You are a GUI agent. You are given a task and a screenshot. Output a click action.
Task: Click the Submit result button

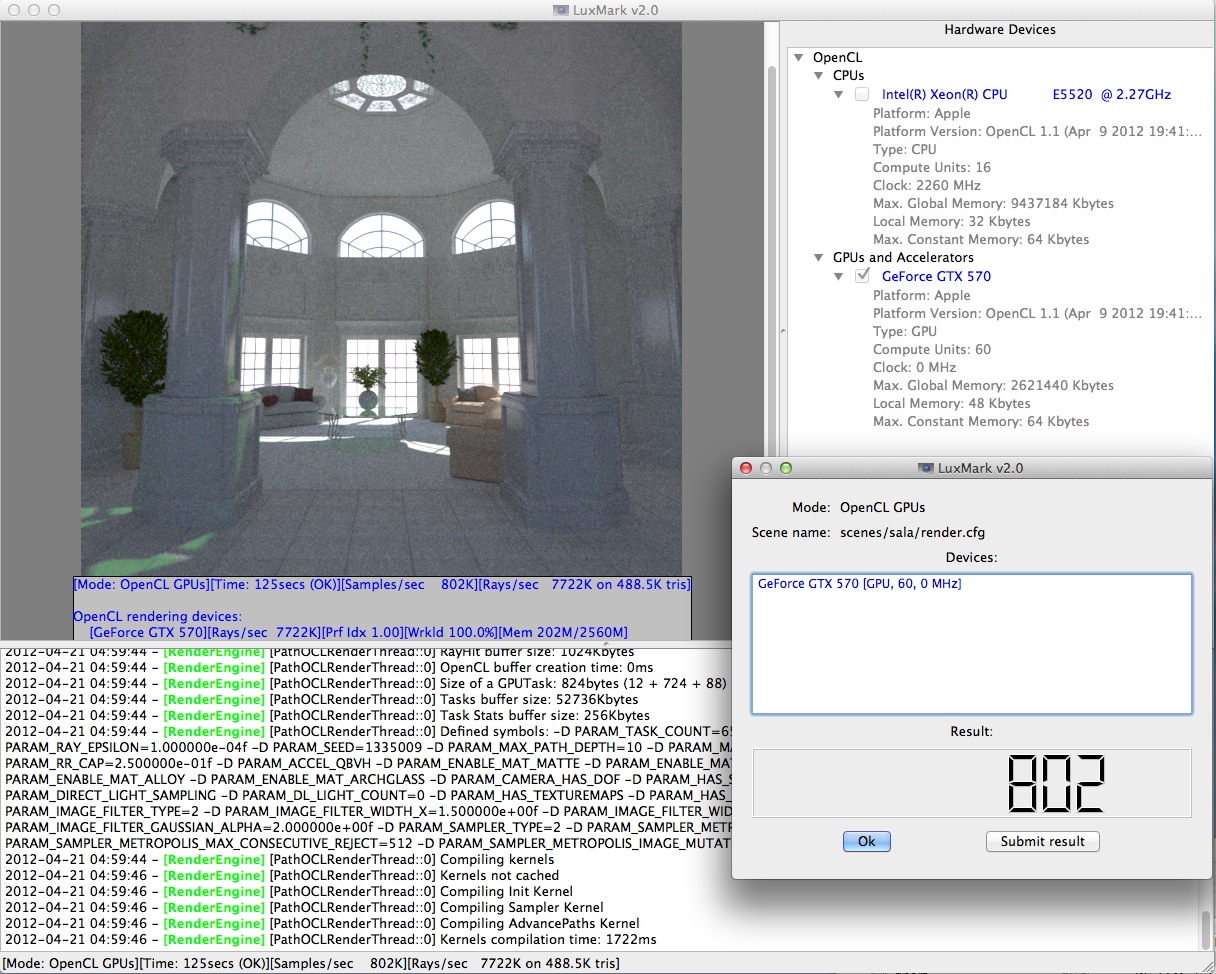tap(1042, 841)
